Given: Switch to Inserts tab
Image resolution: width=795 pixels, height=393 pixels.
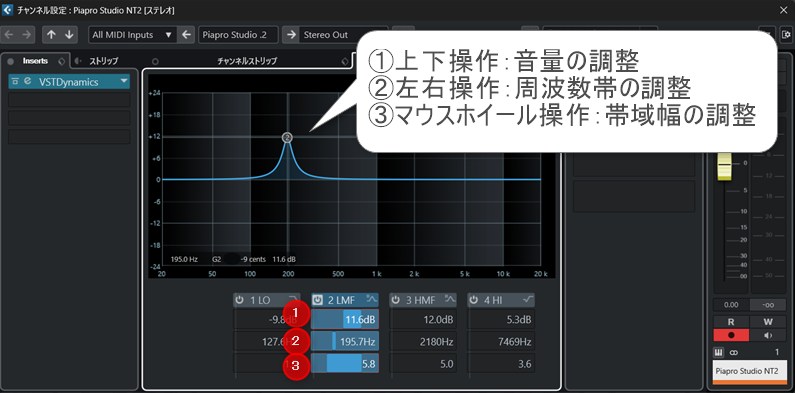Looking at the screenshot, I should [x=35, y=61].
